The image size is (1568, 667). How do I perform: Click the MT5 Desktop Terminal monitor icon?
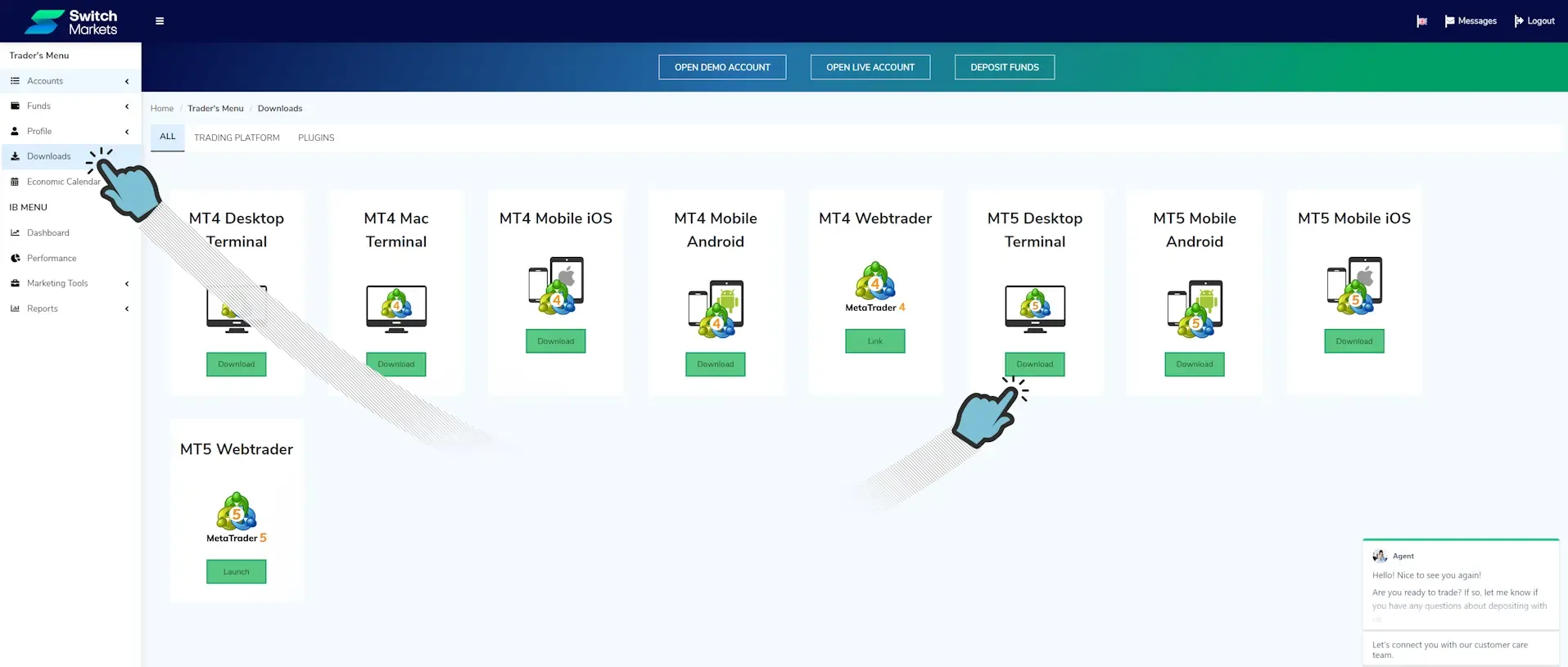click(1035, 309)
